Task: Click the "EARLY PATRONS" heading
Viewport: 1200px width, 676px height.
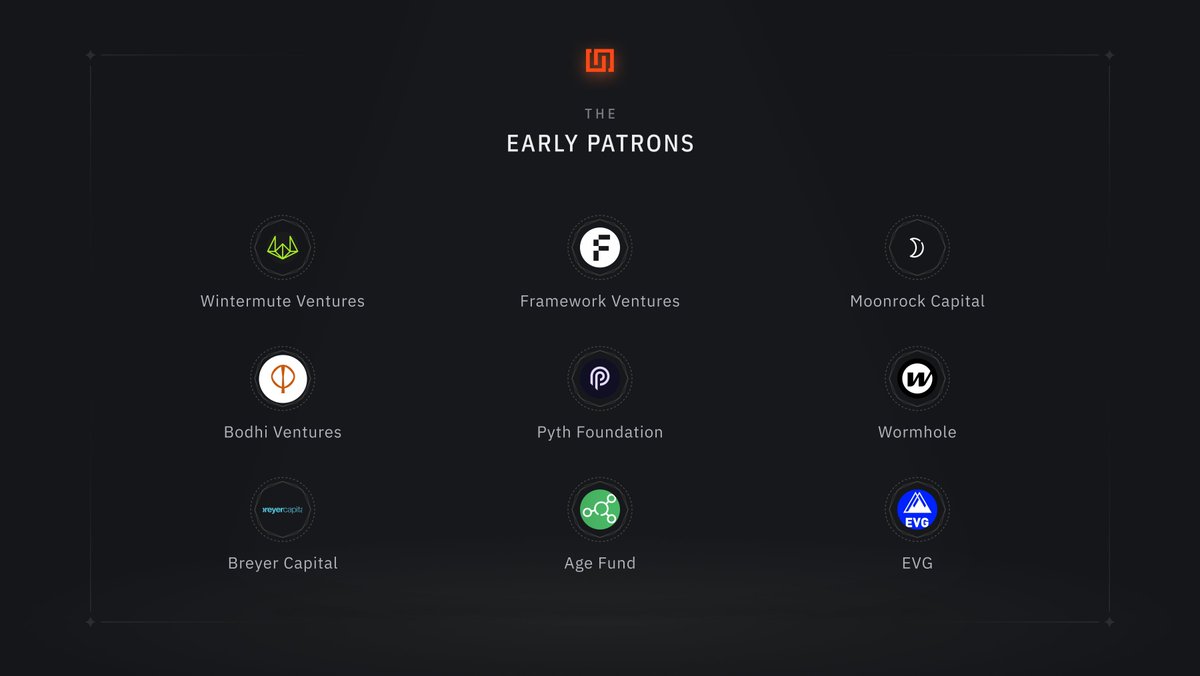Action: tap(600, 144)
